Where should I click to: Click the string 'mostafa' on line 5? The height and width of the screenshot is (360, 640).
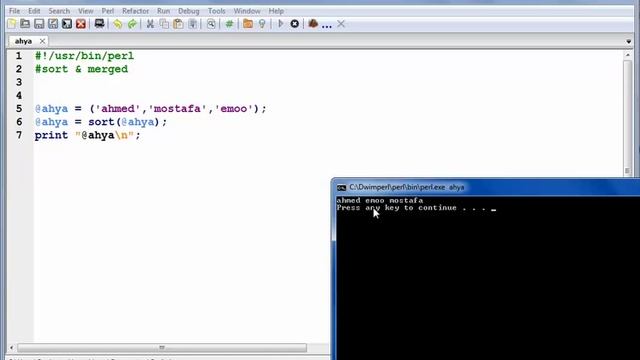177,109
